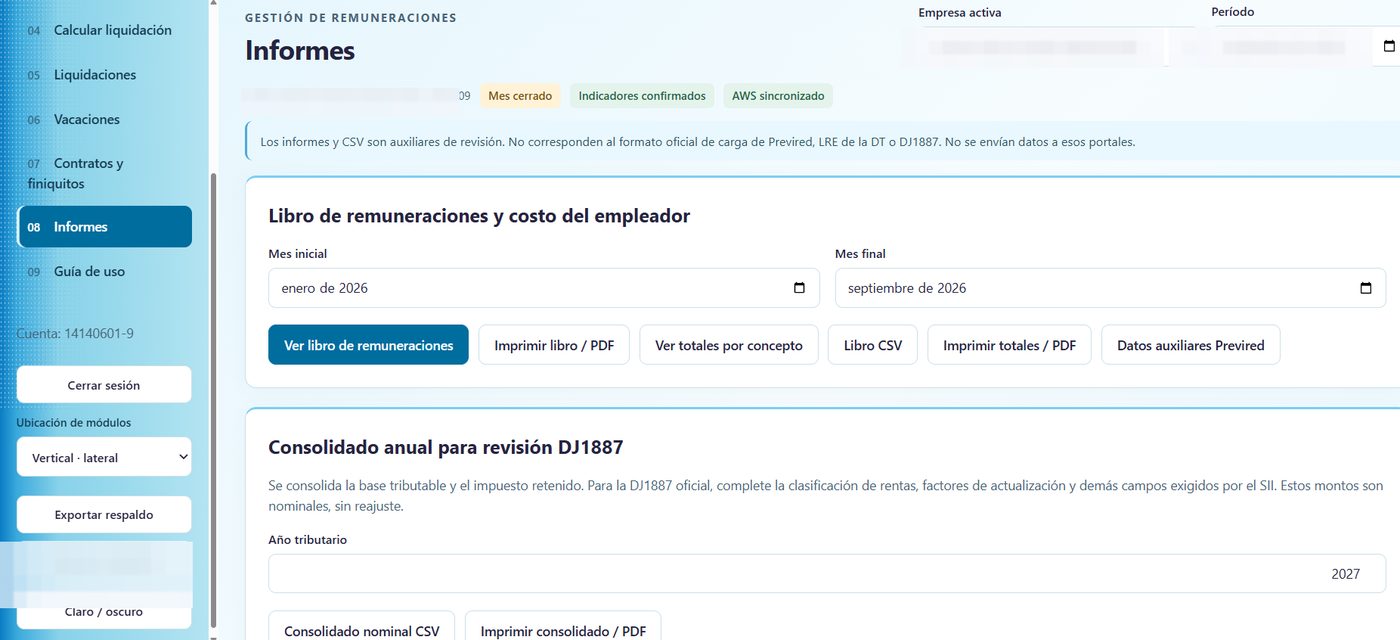Select the Informes module
This screenshot has height=640, width=1400.
pyautogui.click(x=104, y=227)
